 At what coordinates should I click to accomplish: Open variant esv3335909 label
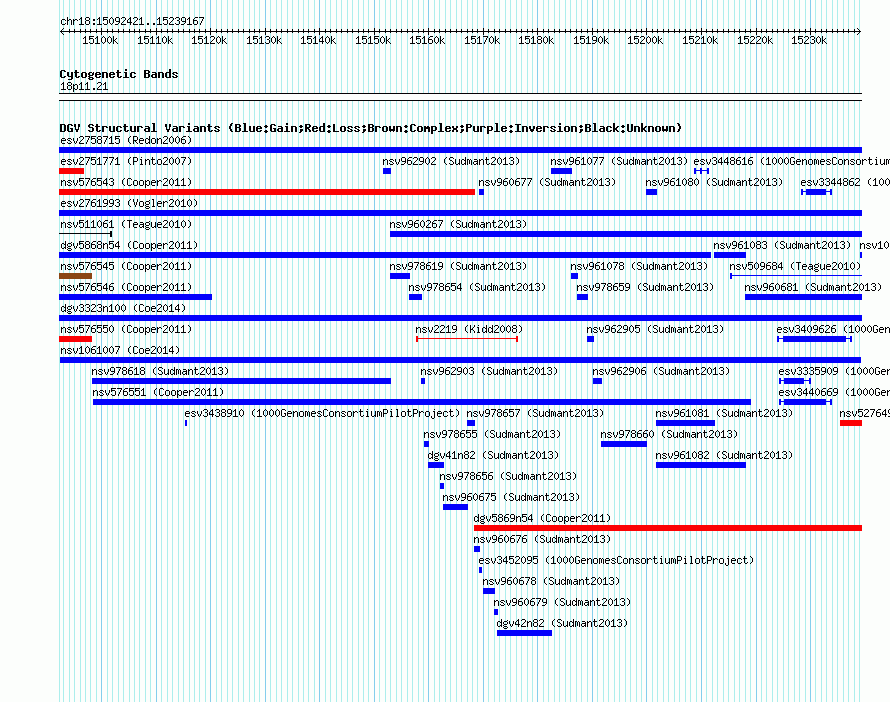tap(834, 371)
